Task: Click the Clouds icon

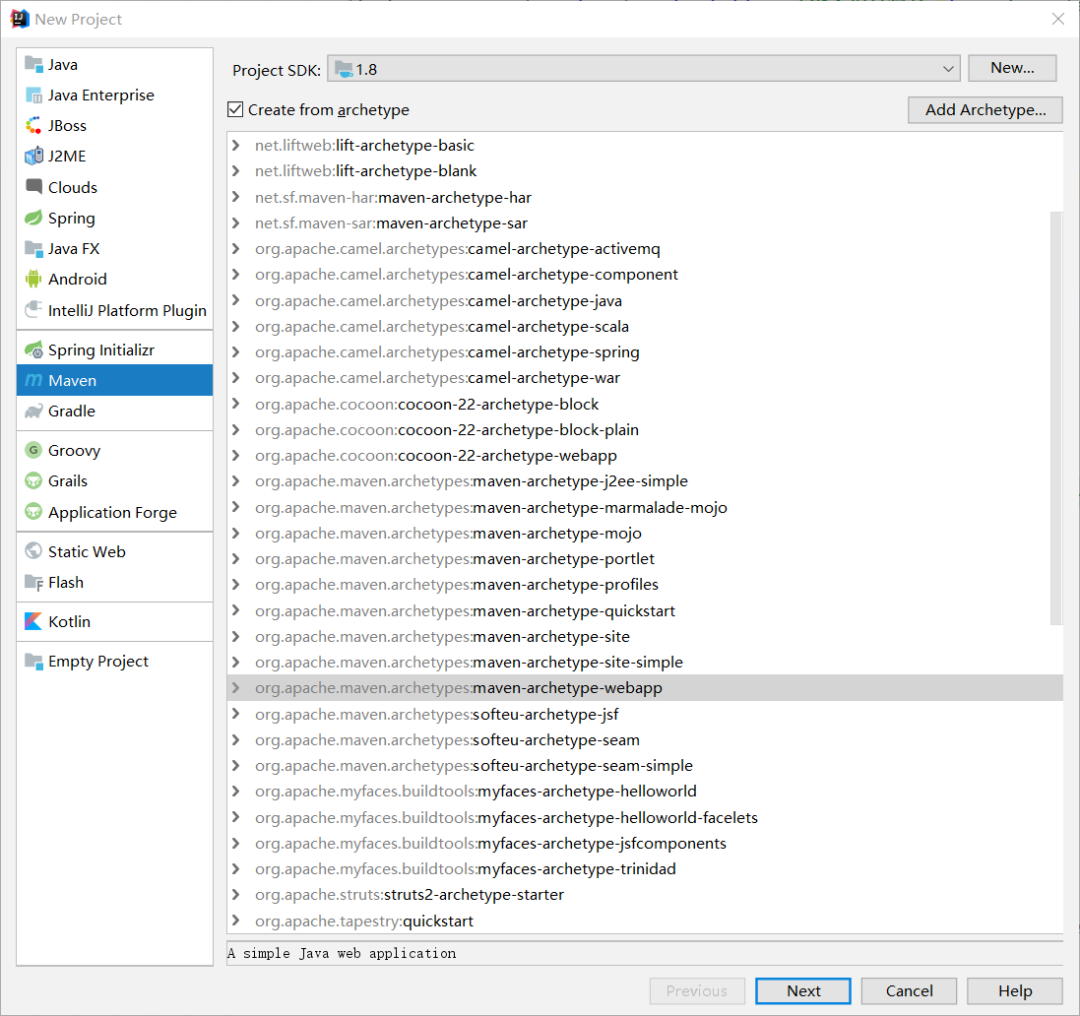Action: pyautogui.click(x=33, y=187)
